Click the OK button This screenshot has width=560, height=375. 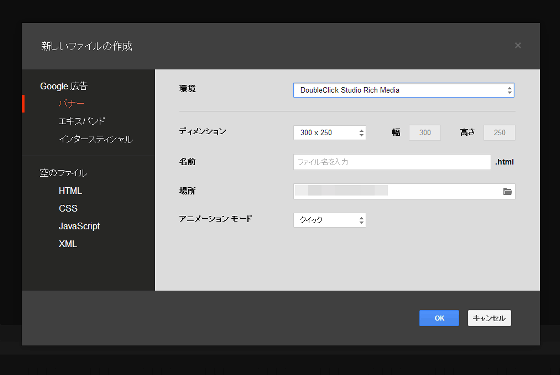(x=439, y=318)
